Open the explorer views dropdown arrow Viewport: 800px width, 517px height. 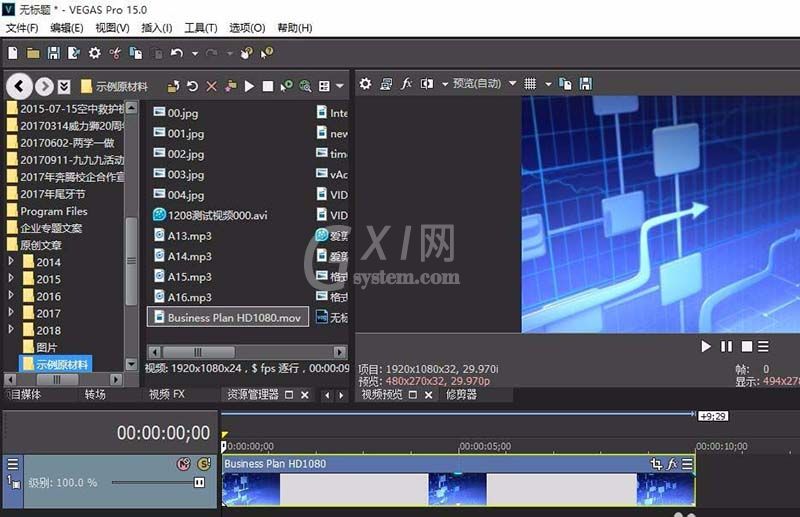(x=340, y=86)
